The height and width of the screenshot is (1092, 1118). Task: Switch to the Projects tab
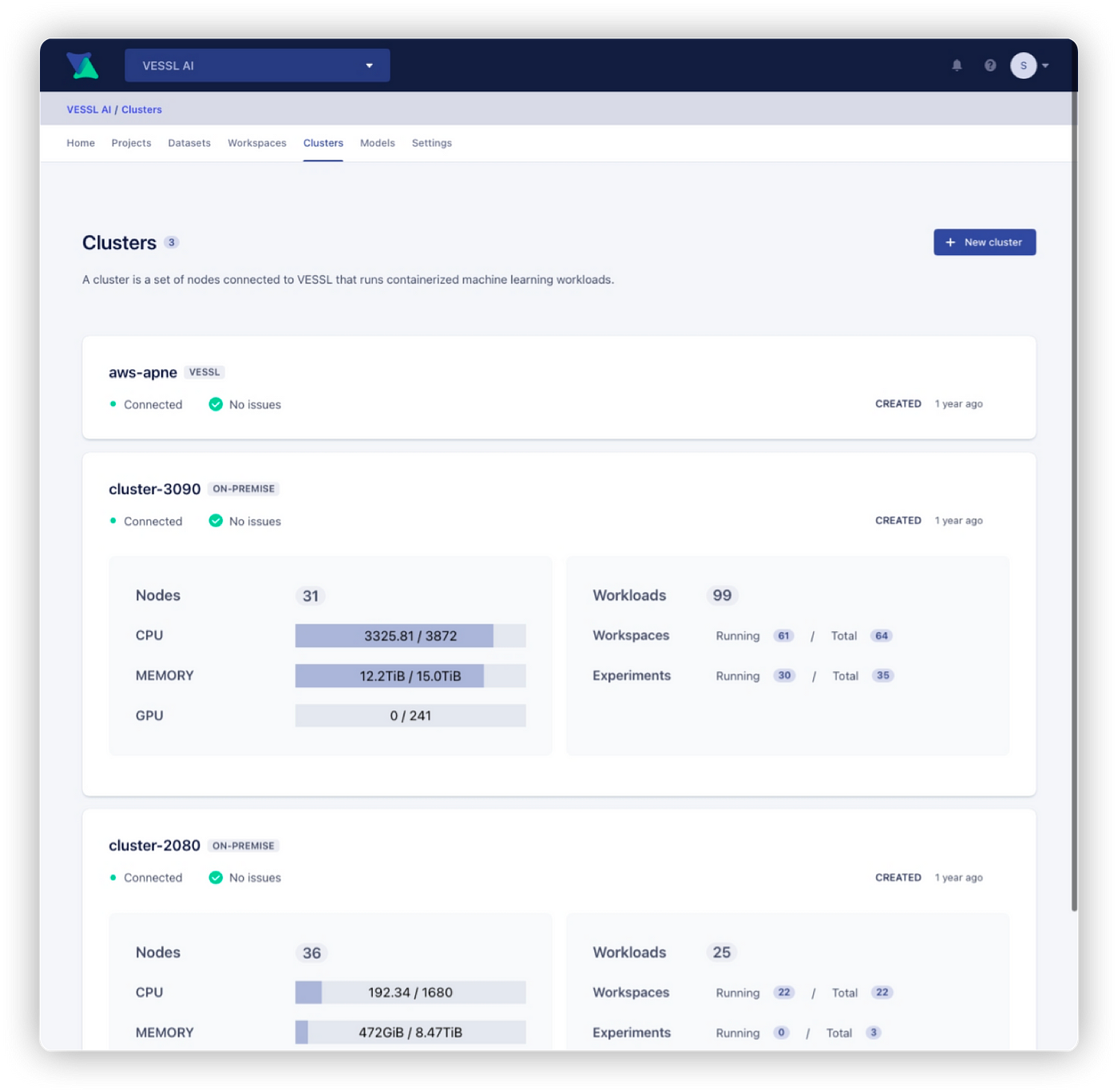point(131,143)
